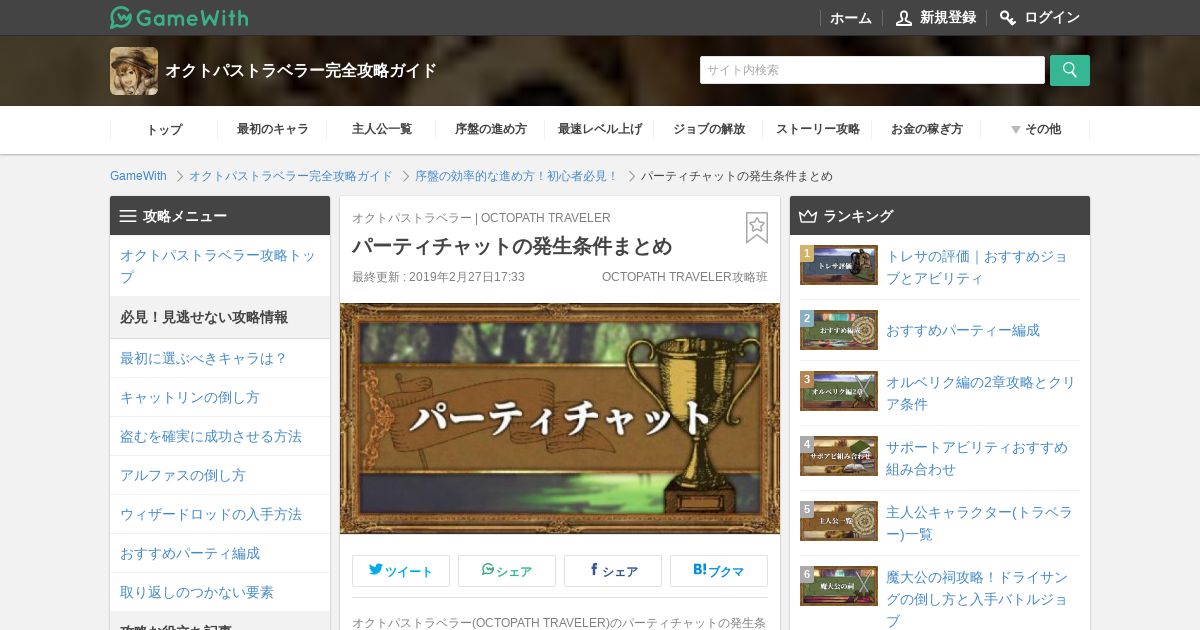The image size is (1200, 630).
Task: Open rank 3 オルベリク編2章 thumbnail
Action: [x=839, y=391]
